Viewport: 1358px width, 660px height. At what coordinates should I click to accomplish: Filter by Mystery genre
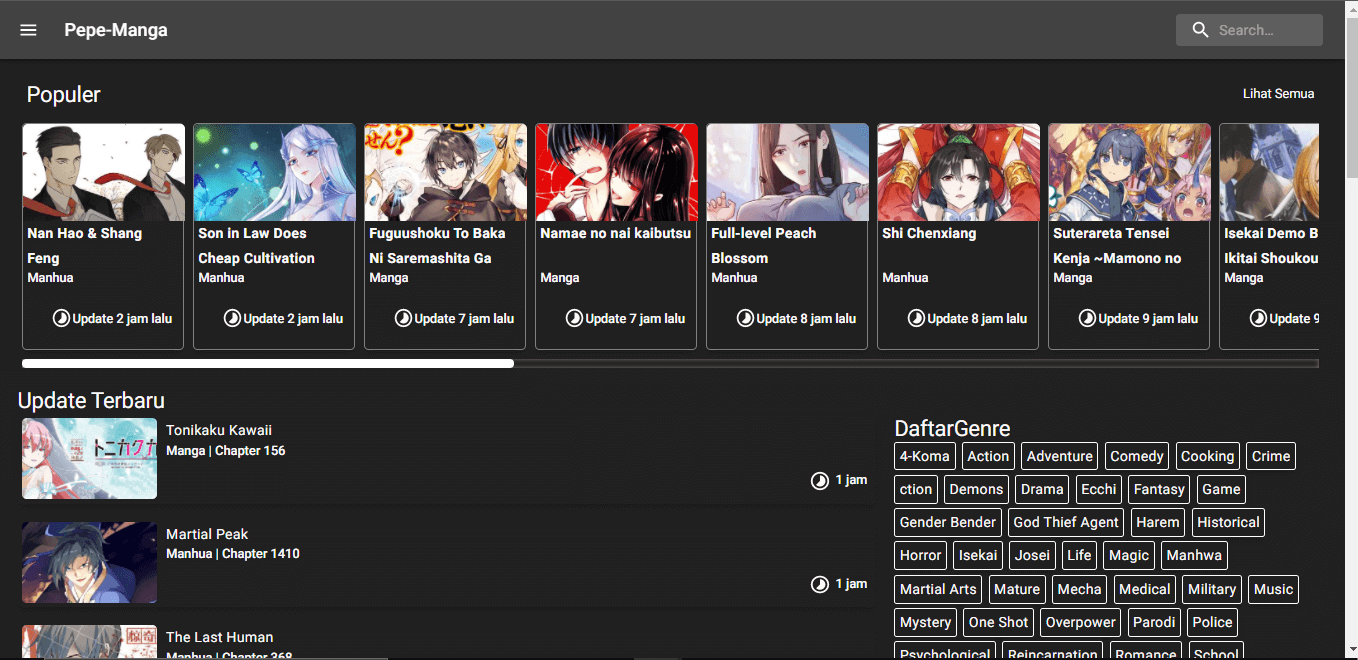point(925,622)
